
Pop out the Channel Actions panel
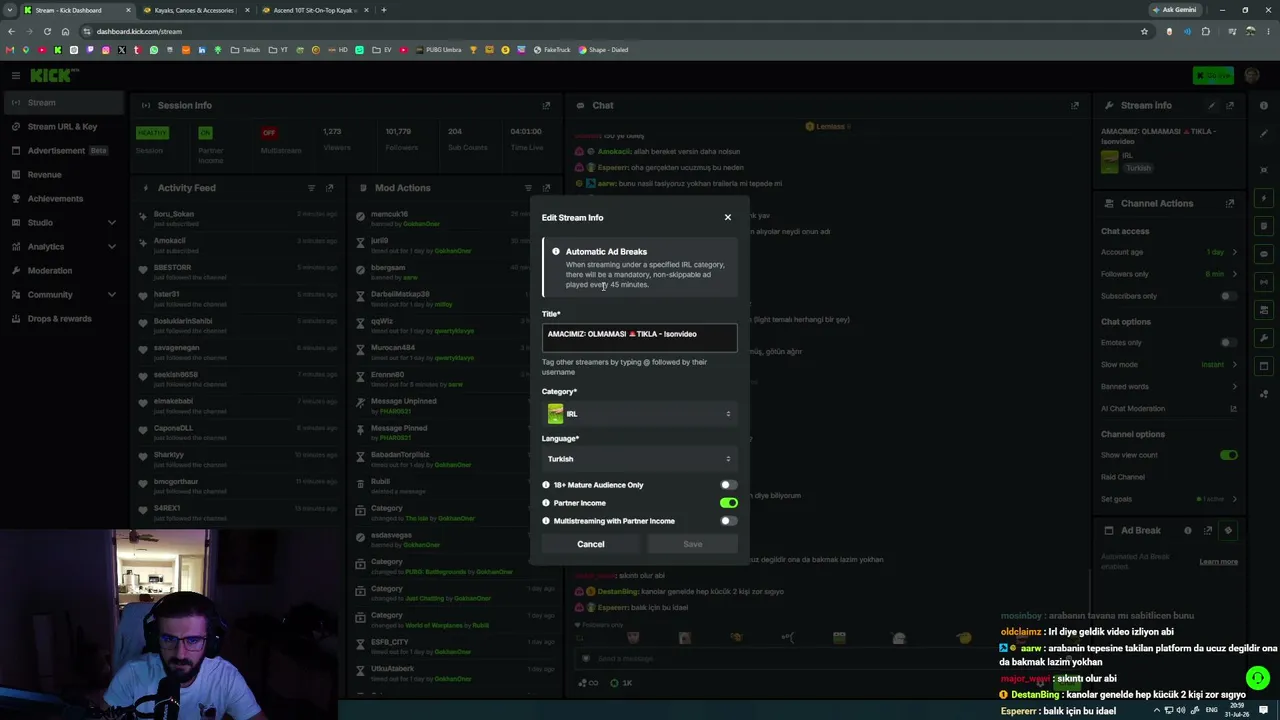point(1230,203)
